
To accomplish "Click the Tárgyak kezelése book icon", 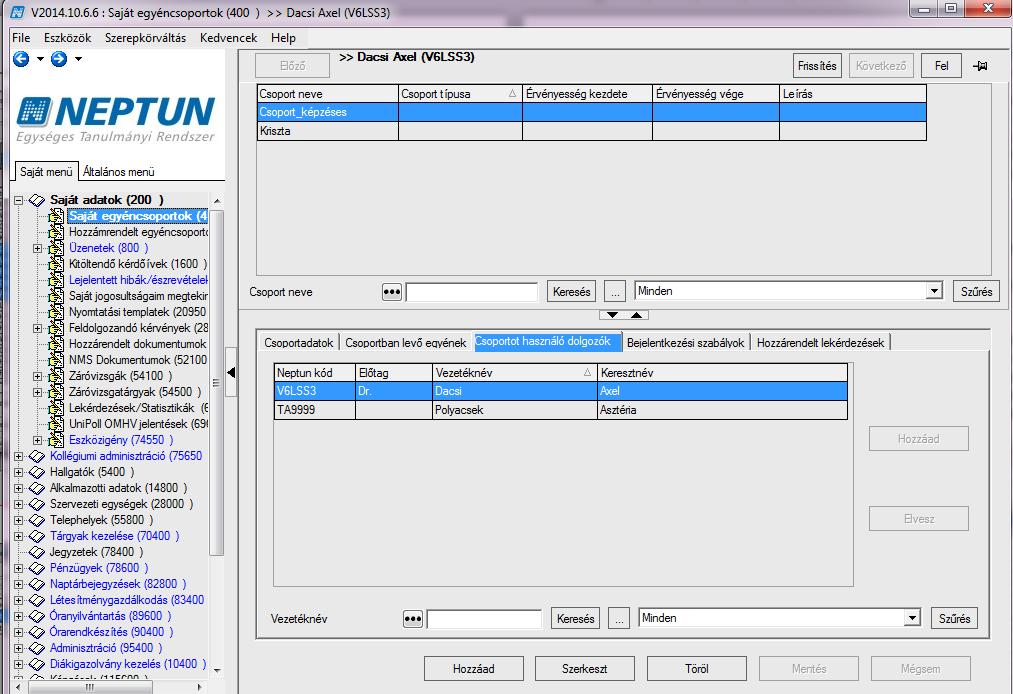I will coord(37,536).
